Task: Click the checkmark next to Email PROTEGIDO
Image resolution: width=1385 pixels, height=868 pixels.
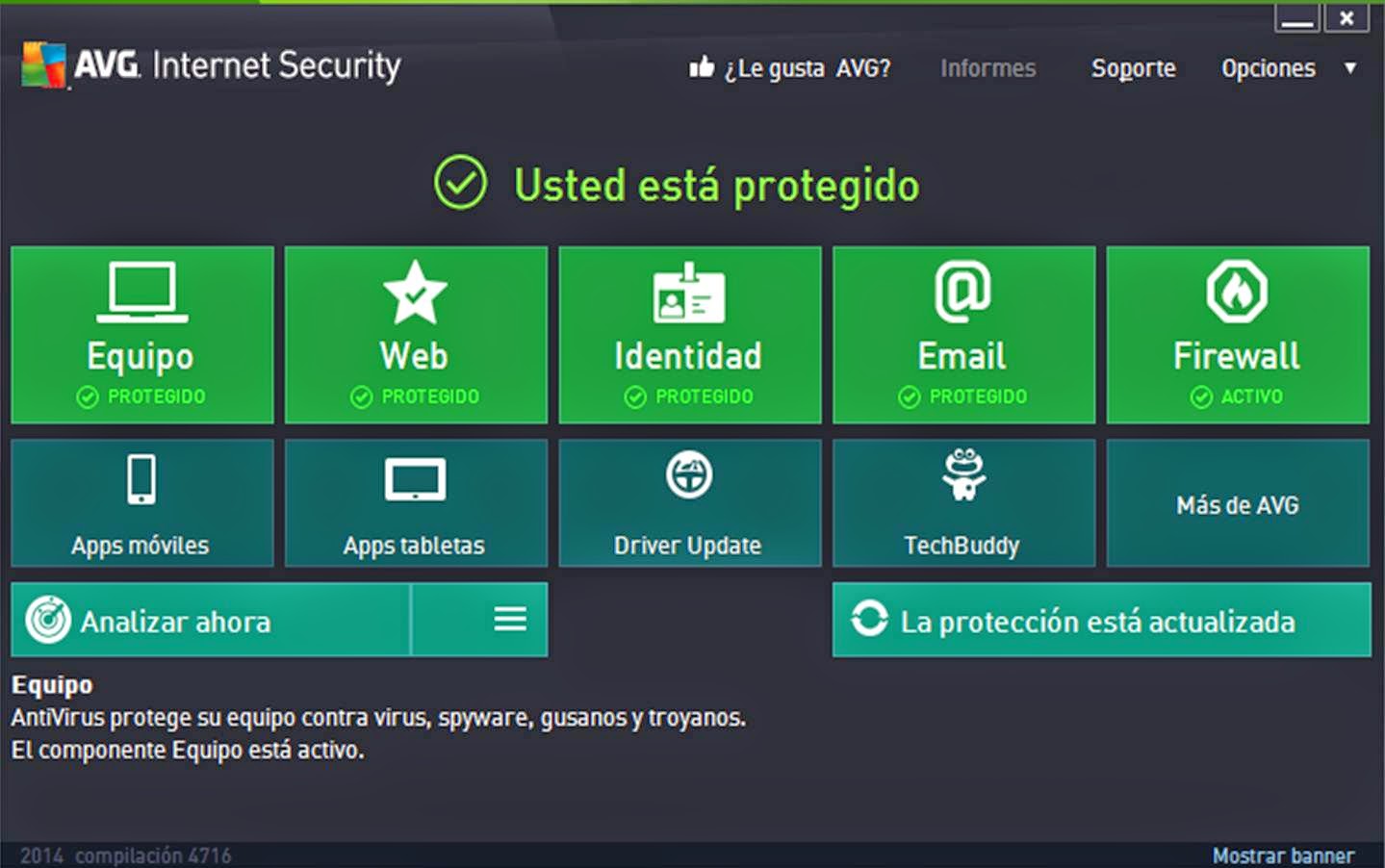Action: [910, 397]
